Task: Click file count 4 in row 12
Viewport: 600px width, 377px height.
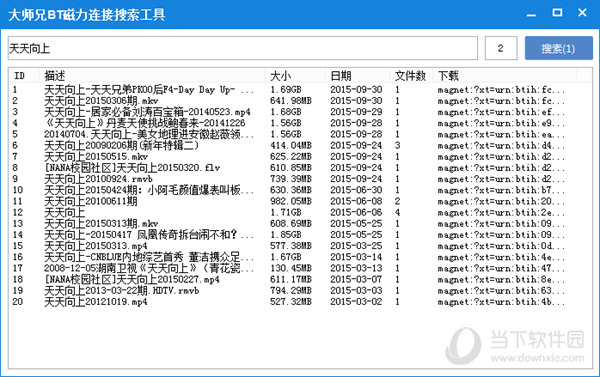Action: click(x=398, y=212)
